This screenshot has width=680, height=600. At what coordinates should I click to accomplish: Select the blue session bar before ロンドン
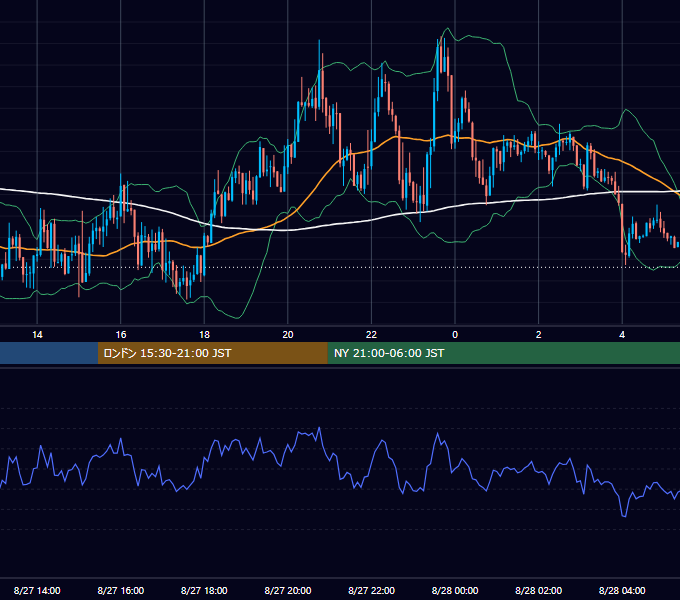[49, 353]
